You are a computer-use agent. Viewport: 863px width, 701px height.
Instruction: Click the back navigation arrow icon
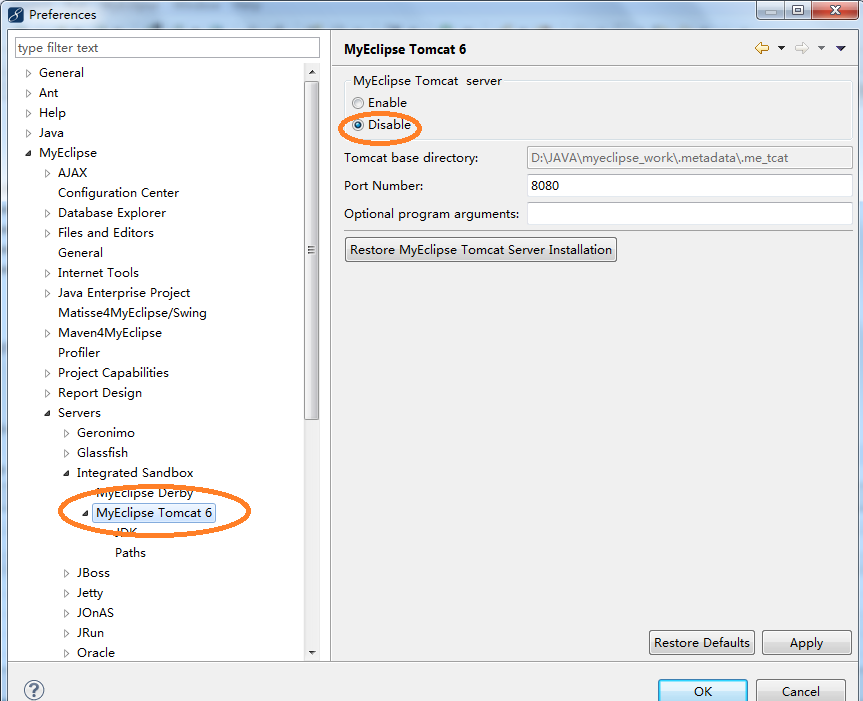760,48
